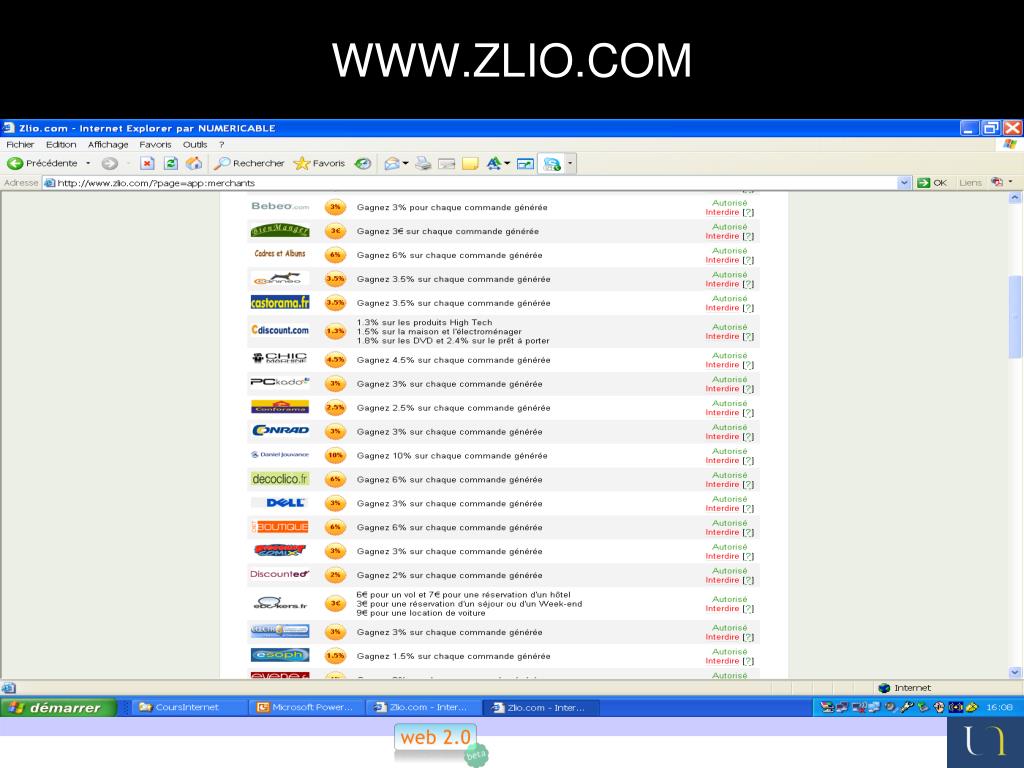
Task: Click the grey forward navigation arrow
Action: click(110, 163)
